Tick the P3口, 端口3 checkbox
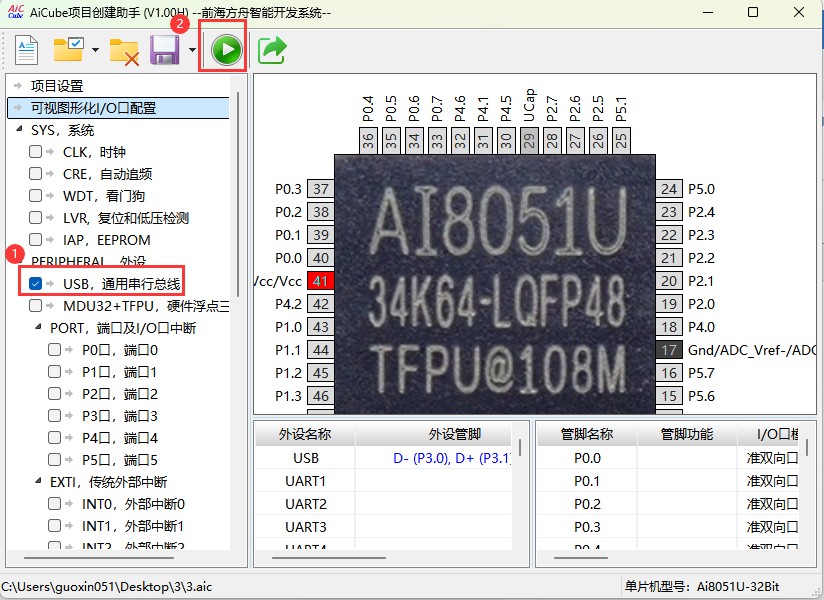This screenshot has width=824, height=600. 54,416
